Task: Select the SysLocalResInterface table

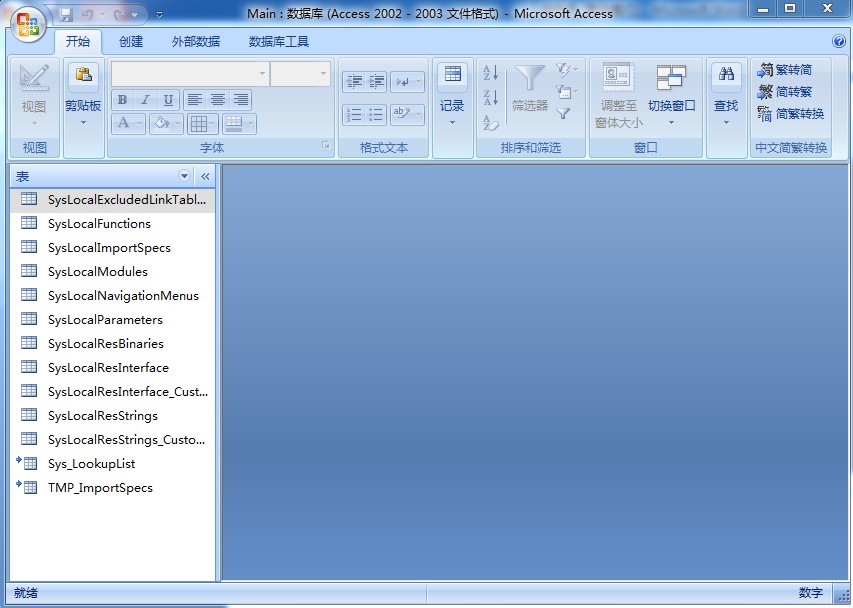Action: [x=113, y=367]
